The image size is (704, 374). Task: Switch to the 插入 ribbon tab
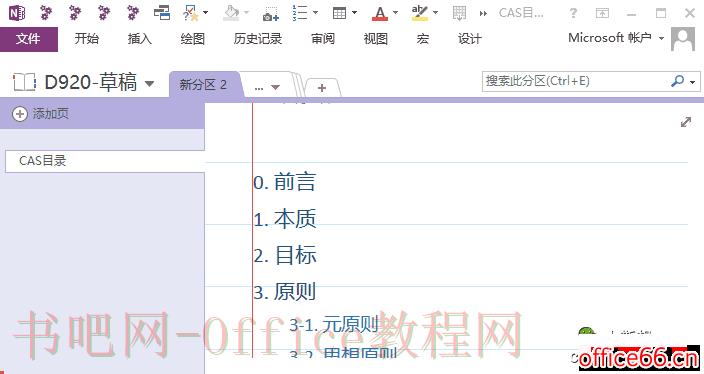[x=140, y=39]
